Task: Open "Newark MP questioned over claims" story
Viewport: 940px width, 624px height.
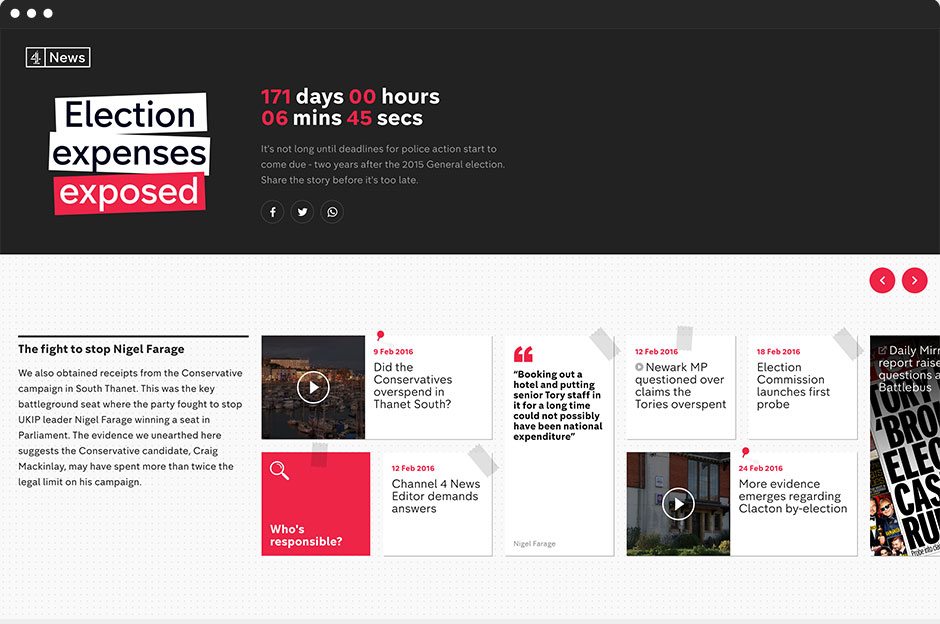Action: [x=680, y=387]
